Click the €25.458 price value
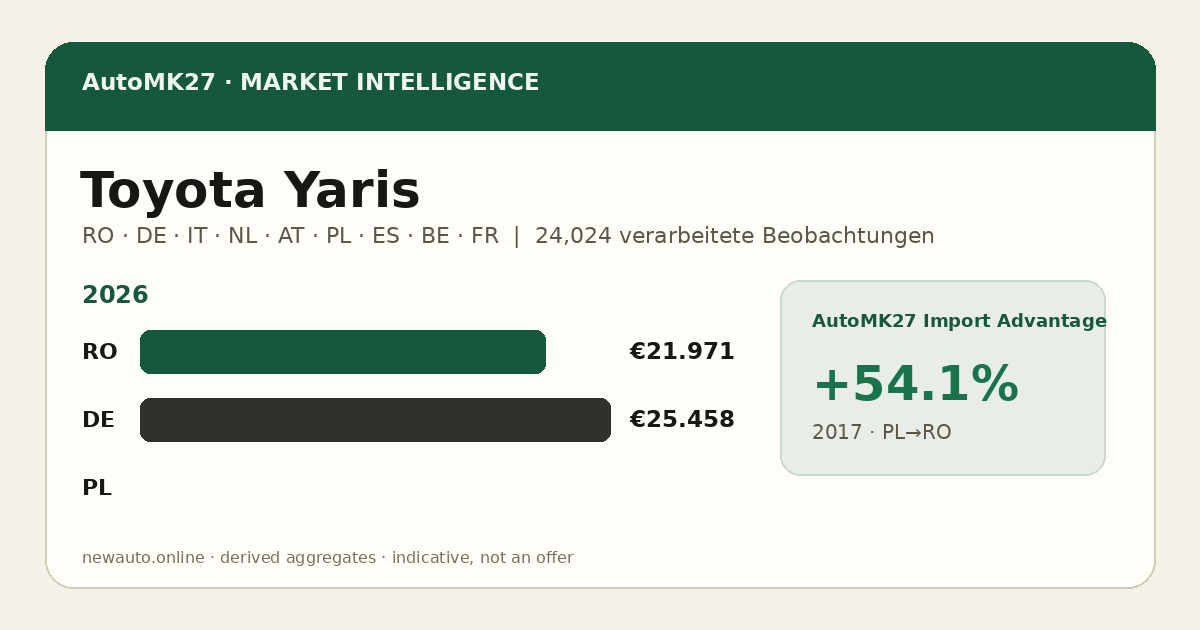The height and width of the screenshot is (630, 1200). pos(682,420)
